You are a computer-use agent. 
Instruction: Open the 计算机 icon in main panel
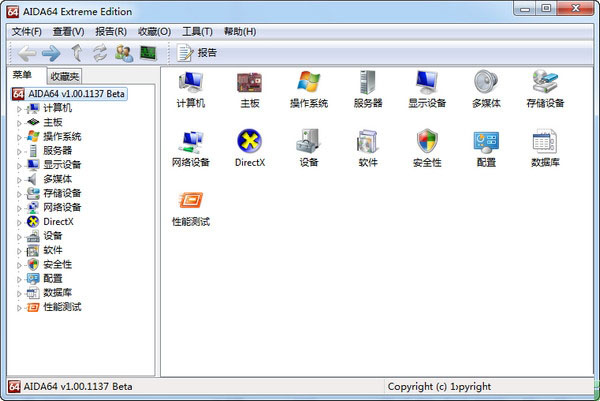point(190,84)
